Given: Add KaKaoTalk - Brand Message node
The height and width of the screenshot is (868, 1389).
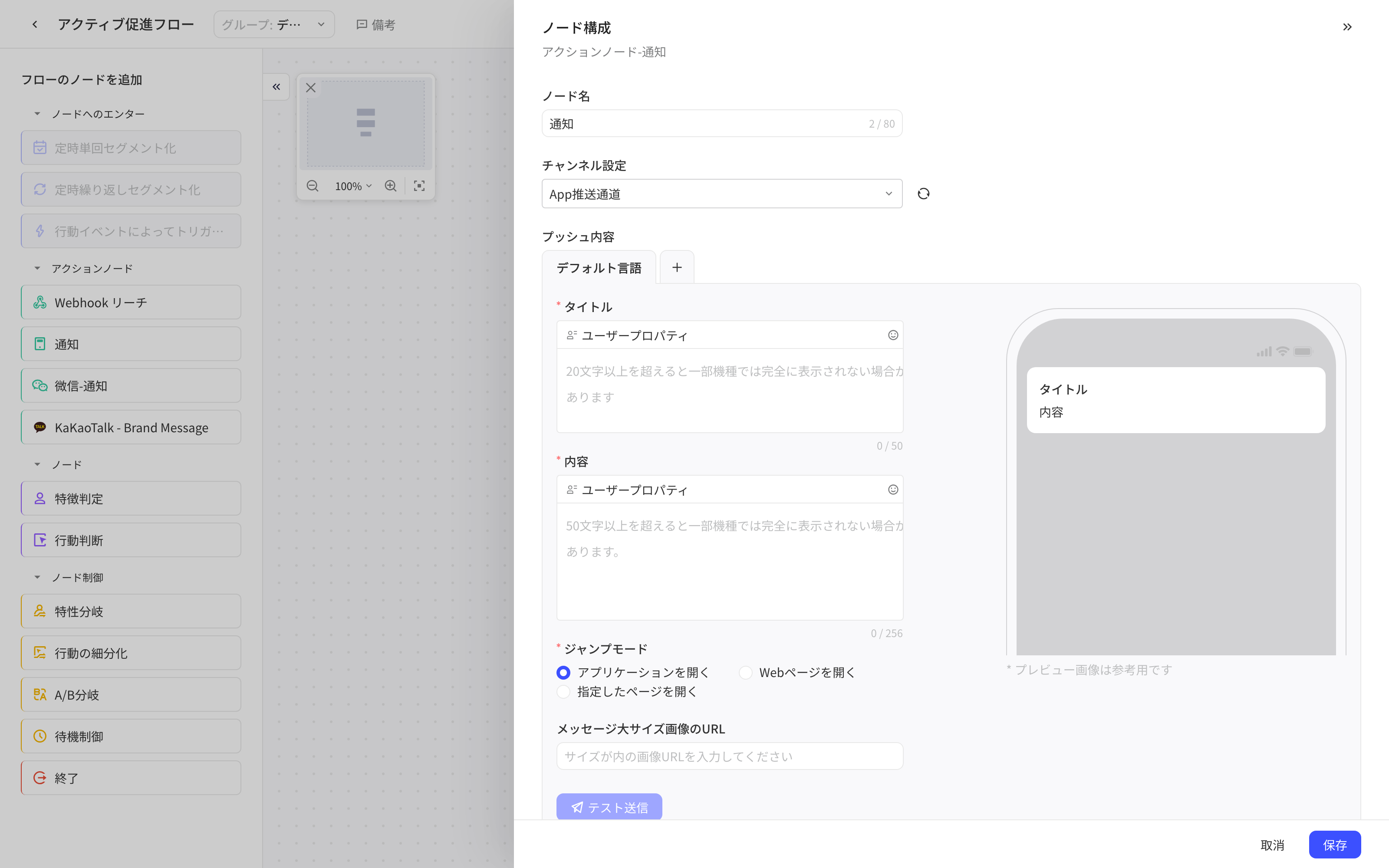Looking at the screenshot, I should tap(131, 427).
